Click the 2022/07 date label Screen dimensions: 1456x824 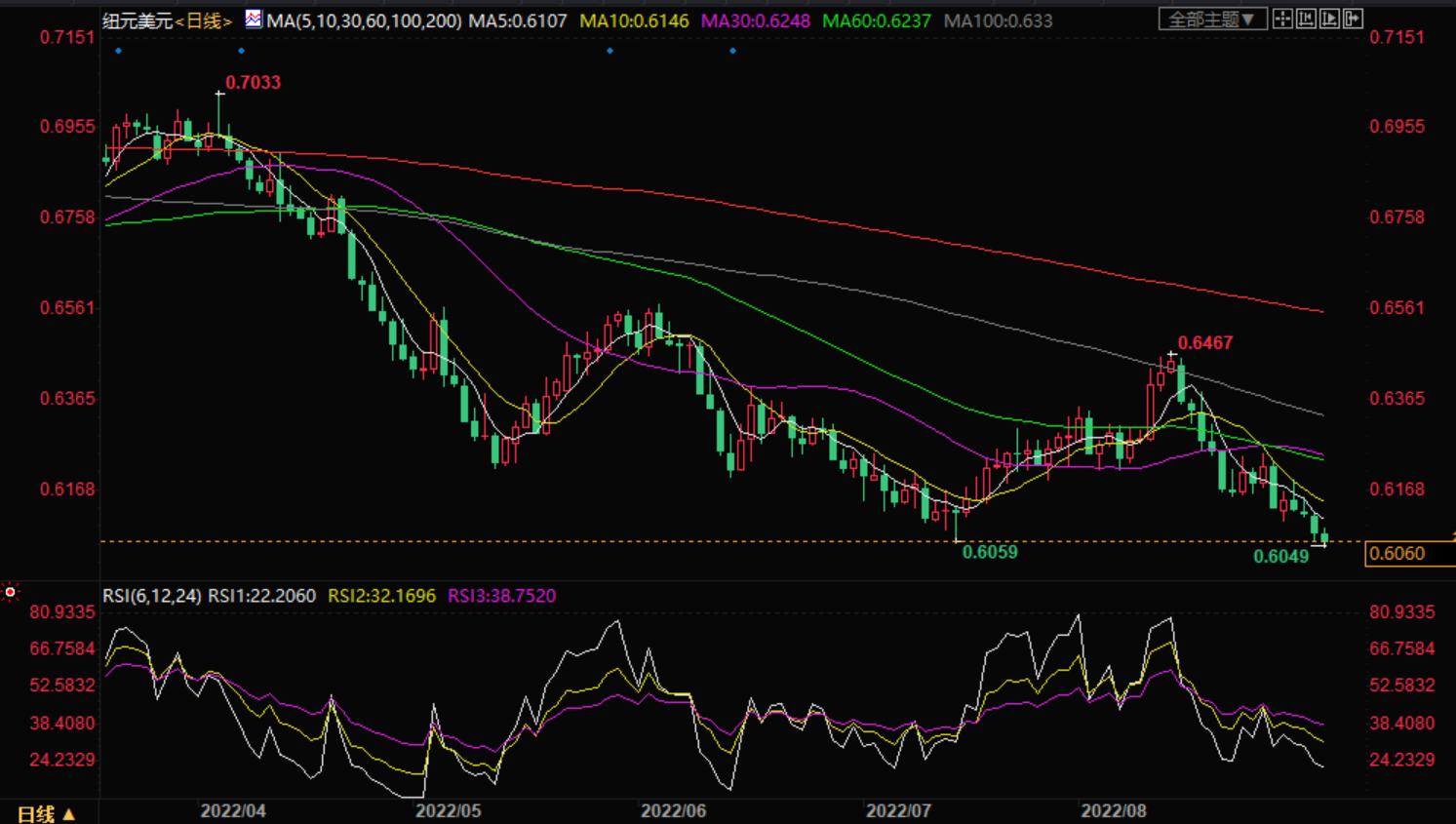point(898,811)
